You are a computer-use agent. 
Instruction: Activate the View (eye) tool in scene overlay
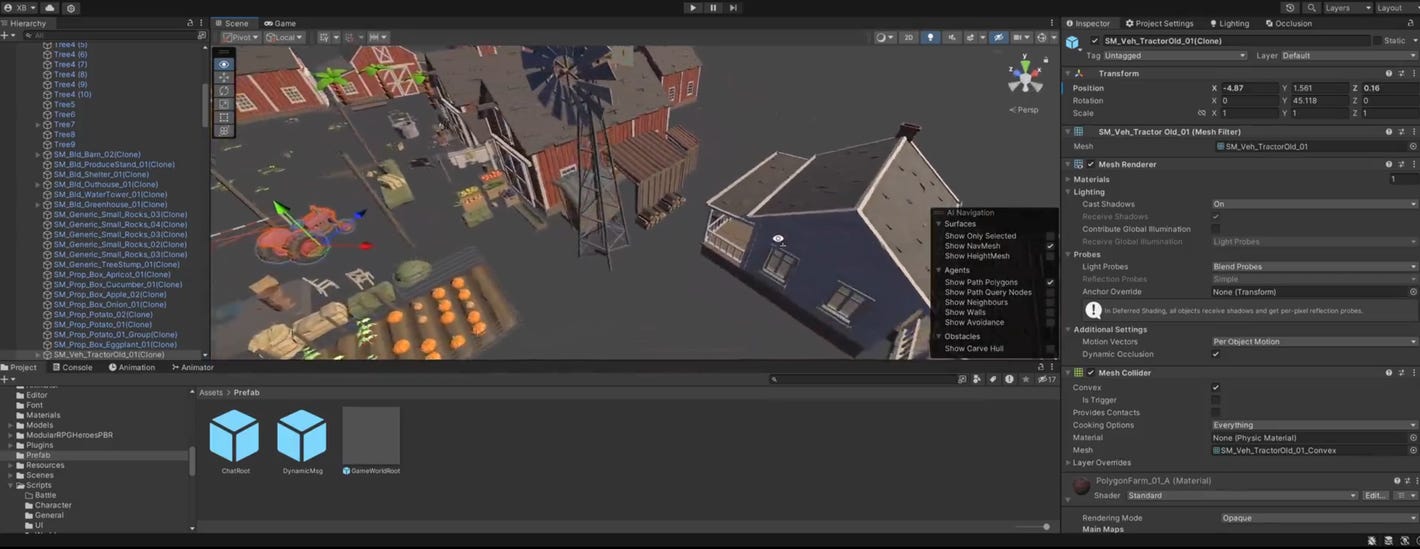click(x=224, y=63)
